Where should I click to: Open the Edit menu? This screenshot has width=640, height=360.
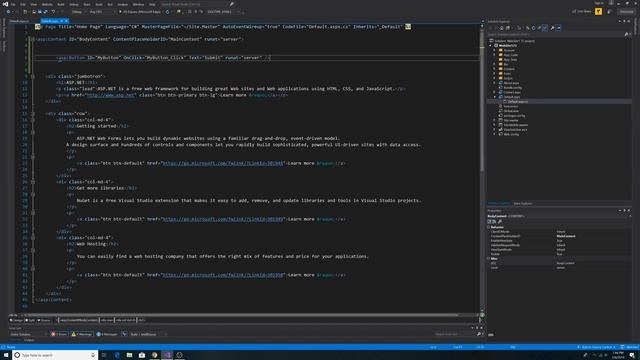(23, 4)
